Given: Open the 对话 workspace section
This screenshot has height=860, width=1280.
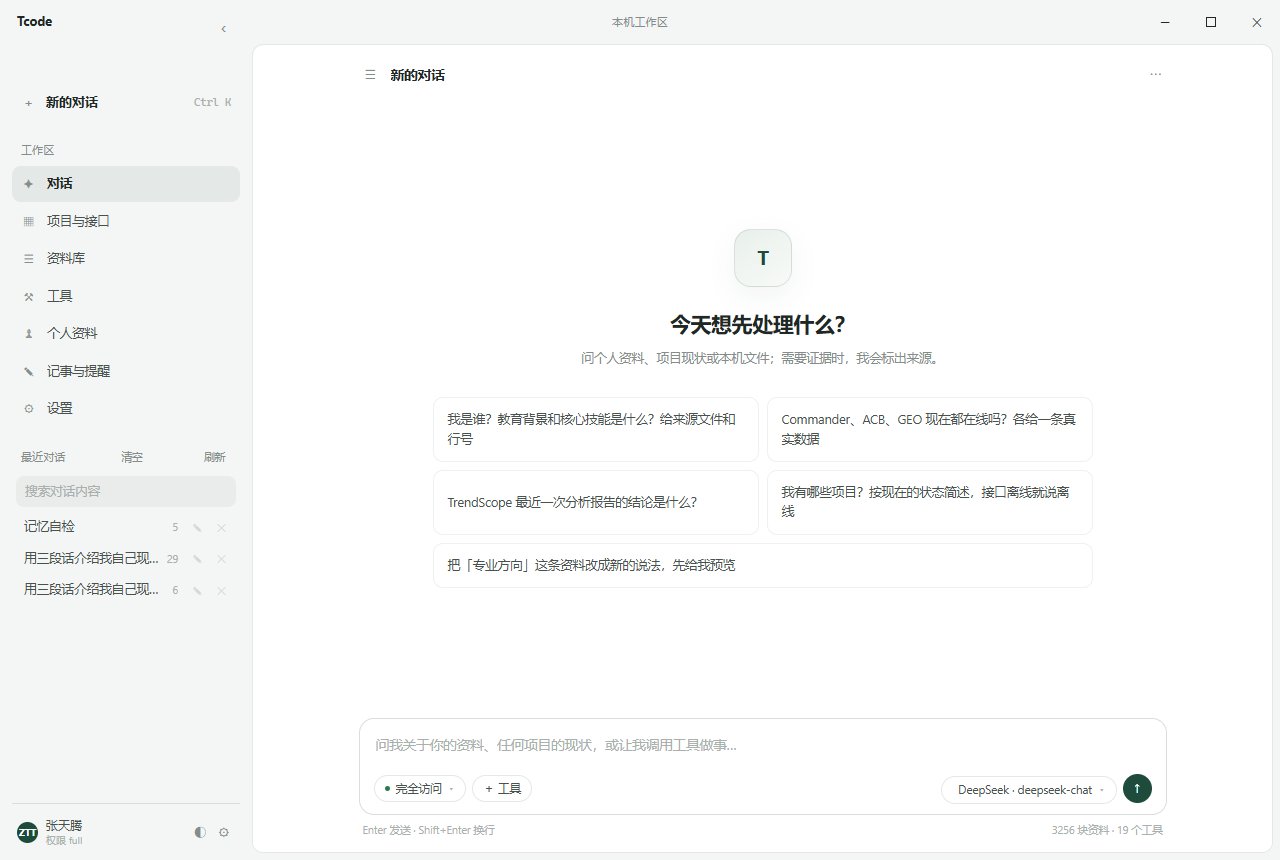Looking at the screenshot, I should [x=126, y=184].
